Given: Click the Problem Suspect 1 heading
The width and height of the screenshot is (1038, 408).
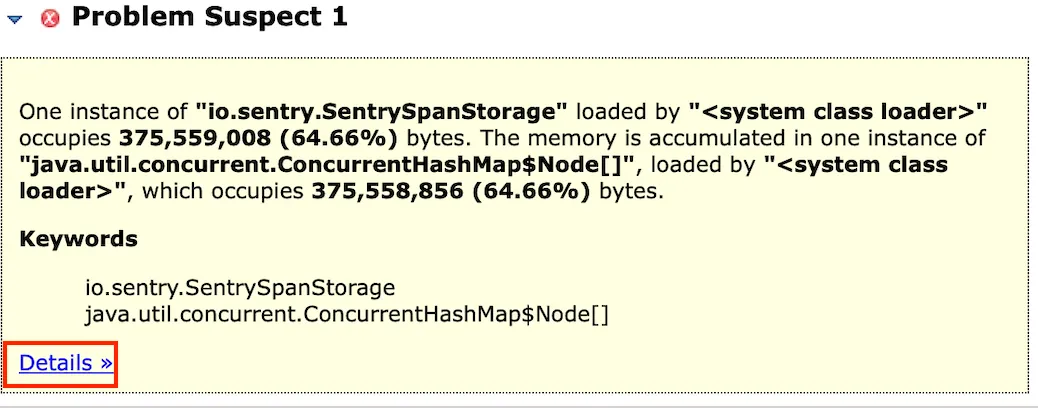Looking at the screenshot, I should point(209,16).
